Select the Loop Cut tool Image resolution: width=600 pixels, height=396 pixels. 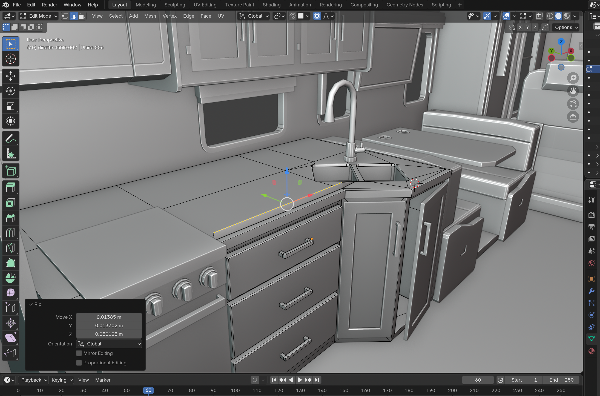click(10, 233)
